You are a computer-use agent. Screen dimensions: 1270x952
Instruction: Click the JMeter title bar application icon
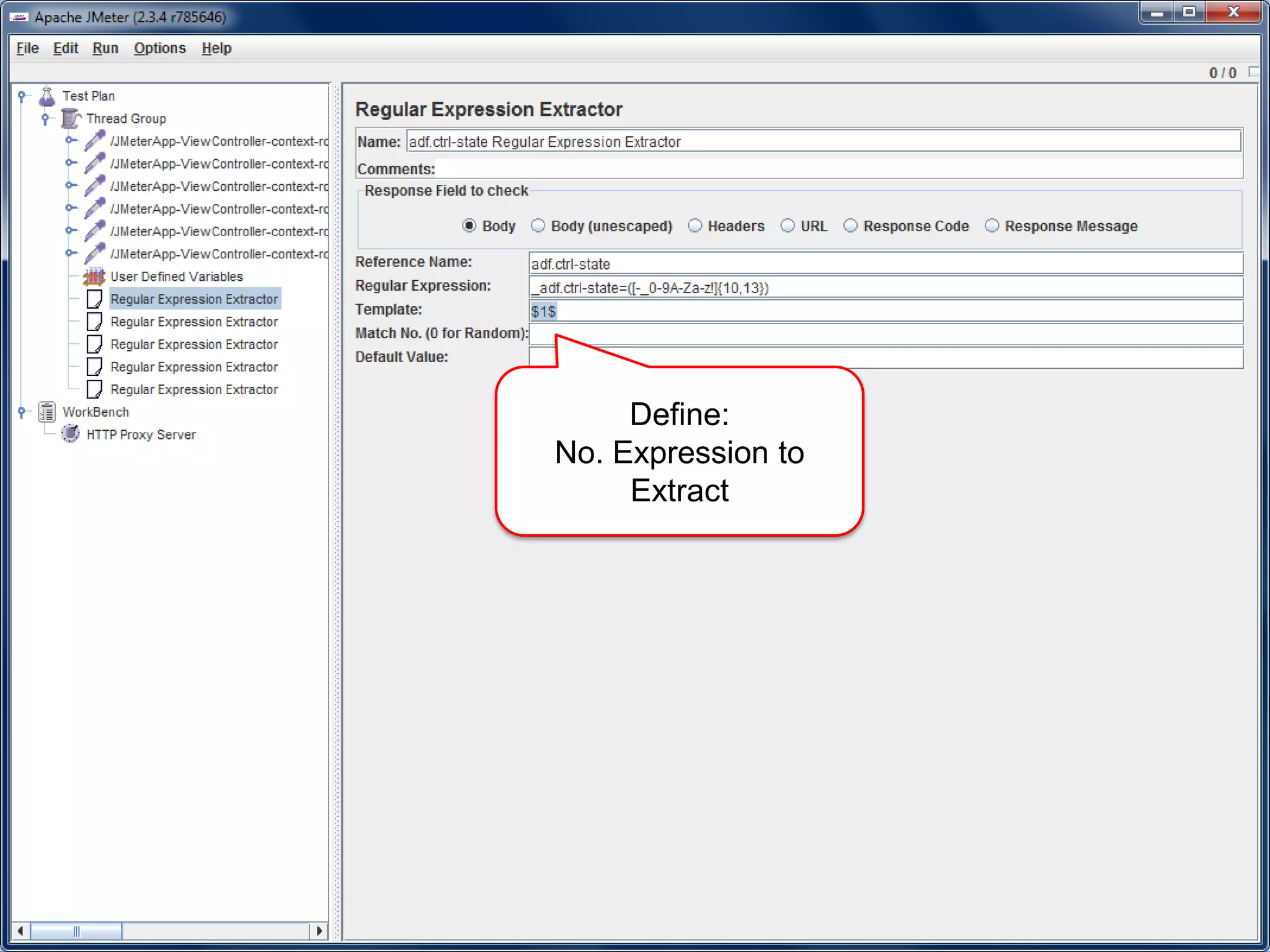[x=19, y=17]
